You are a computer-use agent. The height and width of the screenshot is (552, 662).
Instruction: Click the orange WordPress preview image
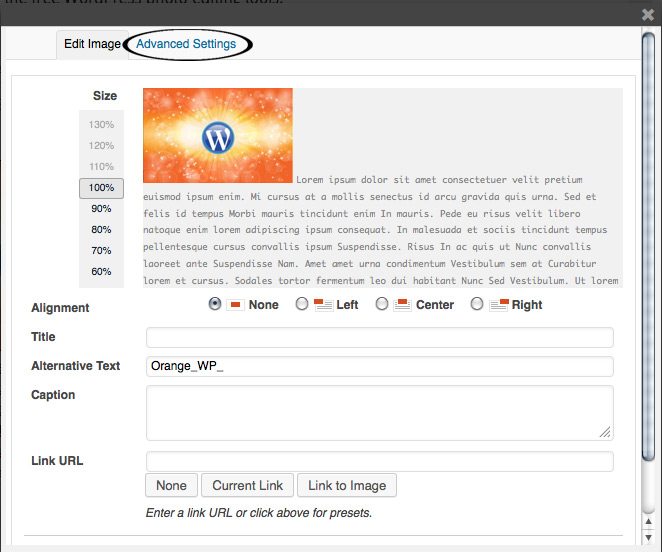(218, 135)
